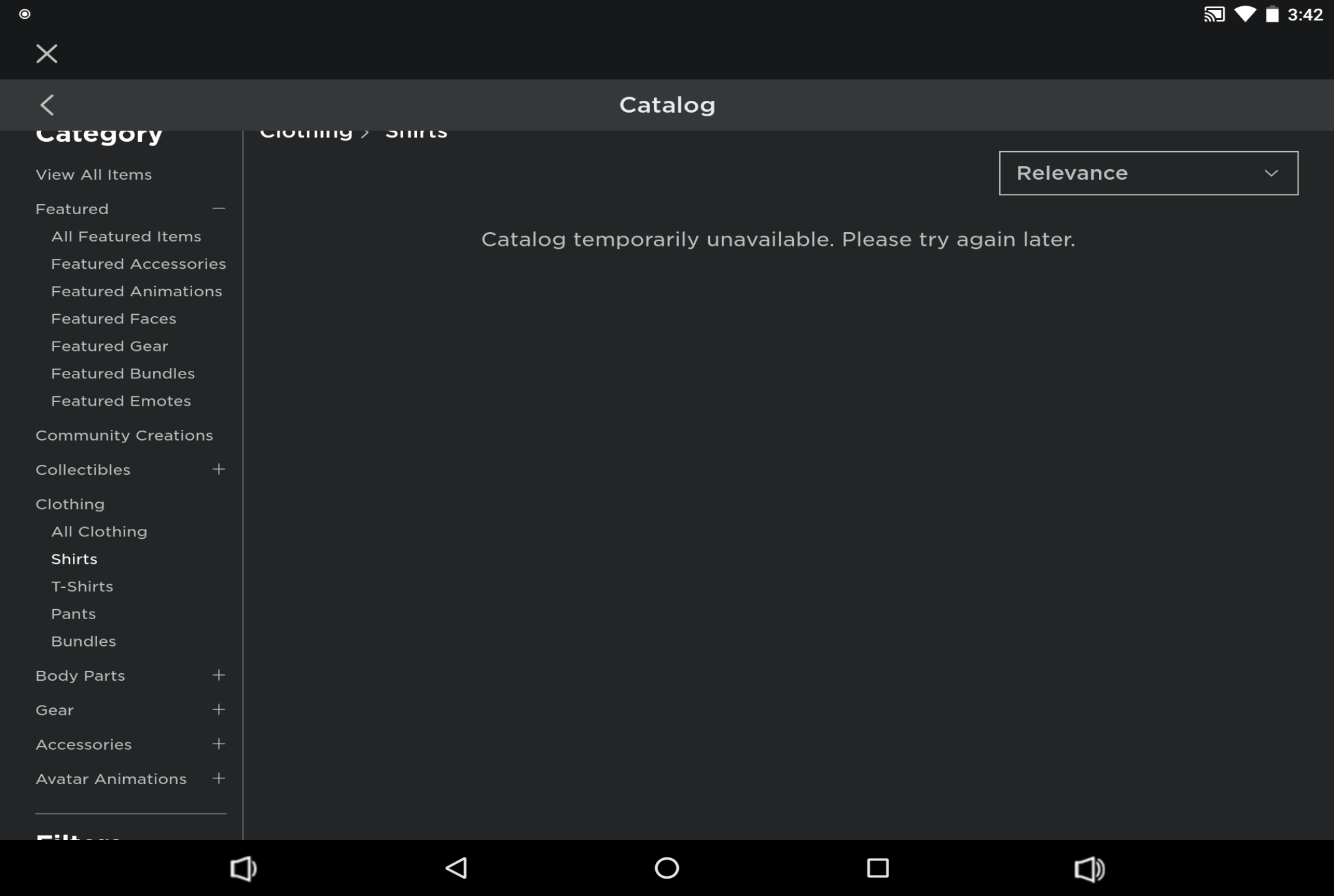Viewport: 1334px width, 896px height.
Task: Select Pants in the Clothing list
Action: coord(73,614)
